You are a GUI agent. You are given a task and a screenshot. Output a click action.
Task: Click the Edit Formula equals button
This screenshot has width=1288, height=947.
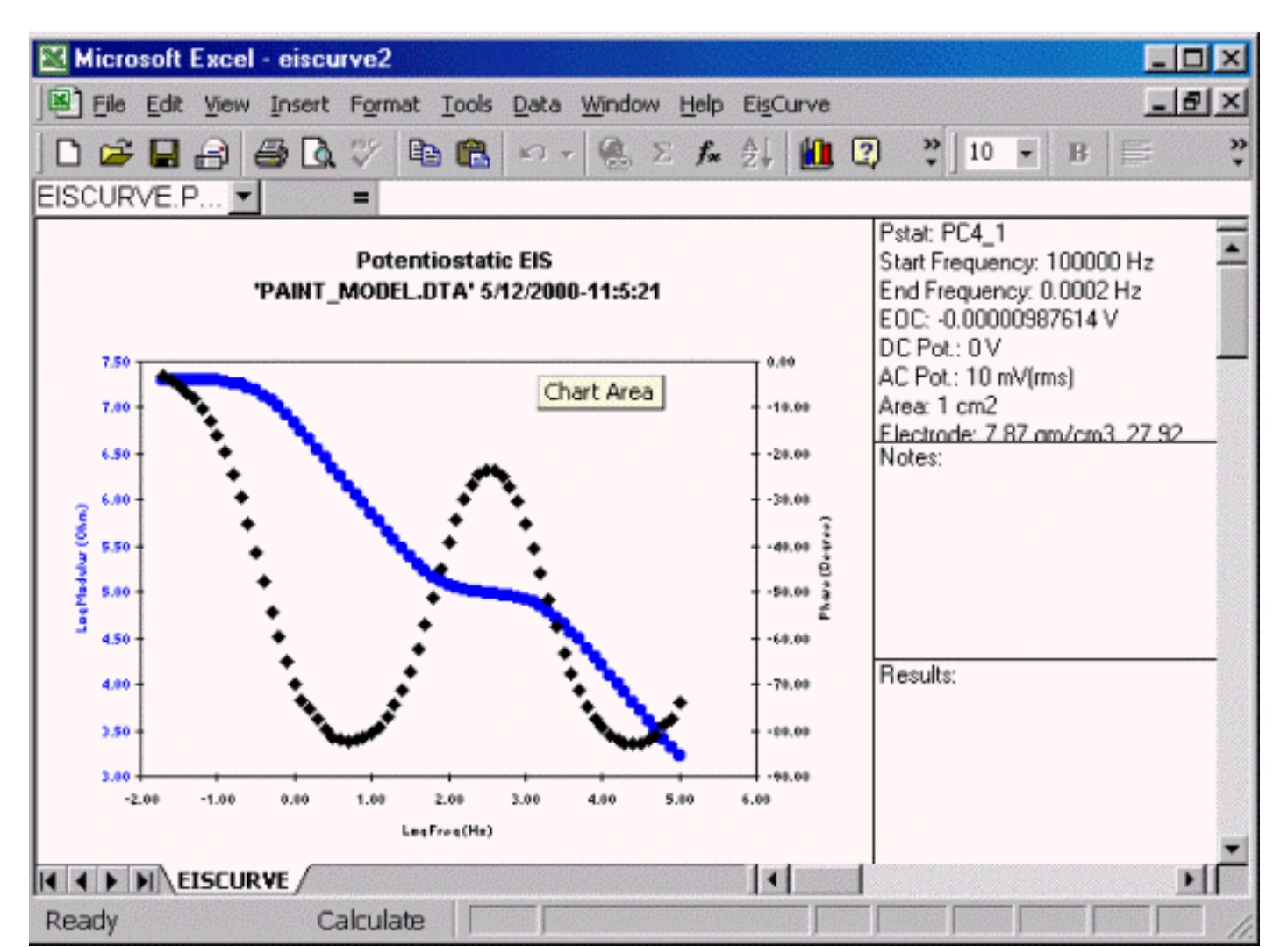click(360, 197)
